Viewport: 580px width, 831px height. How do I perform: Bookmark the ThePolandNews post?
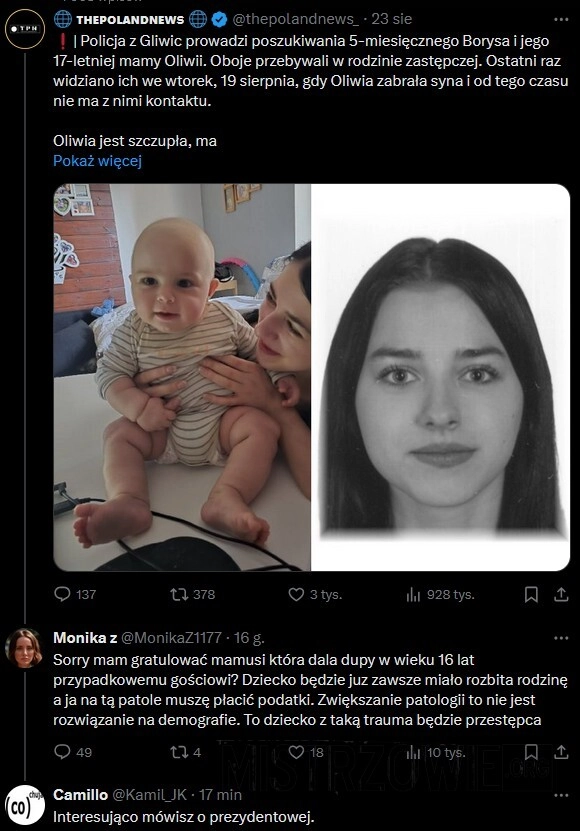531,594
